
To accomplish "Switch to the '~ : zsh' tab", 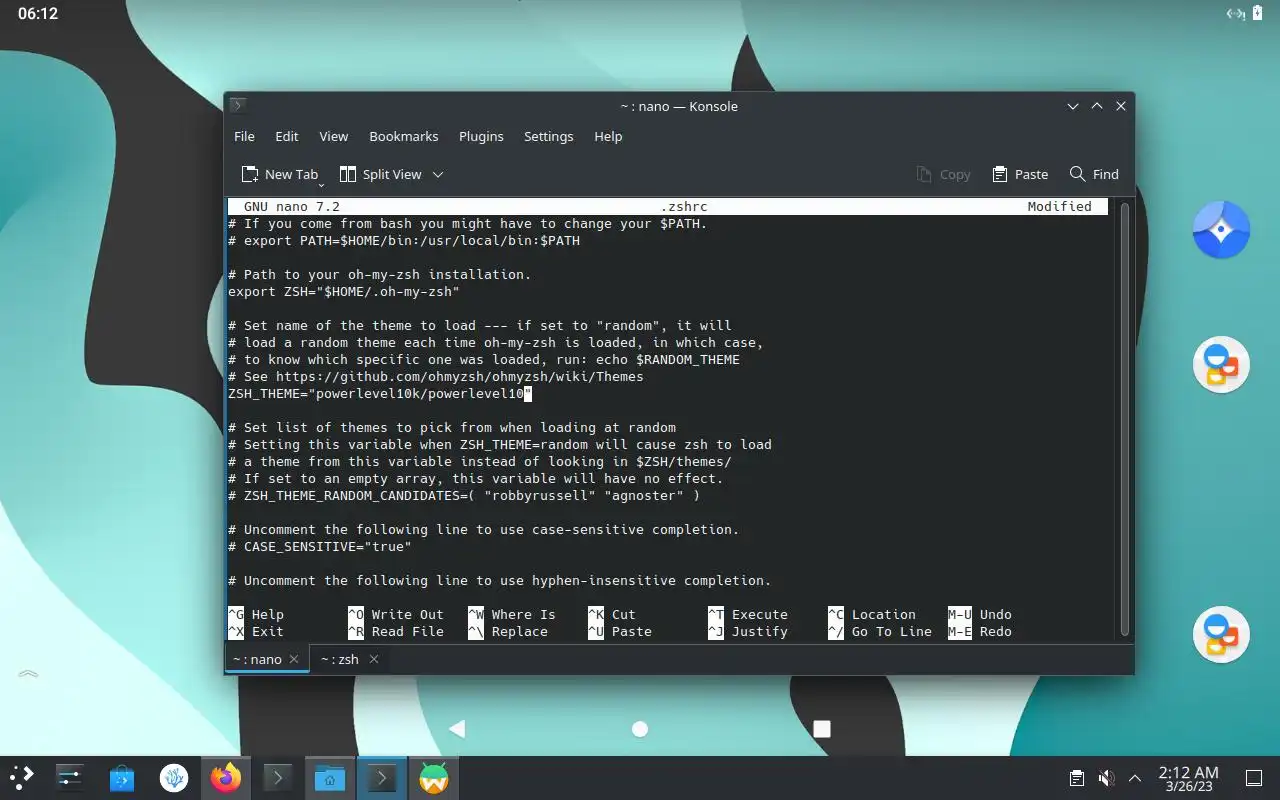I will [x=348, y=659].
